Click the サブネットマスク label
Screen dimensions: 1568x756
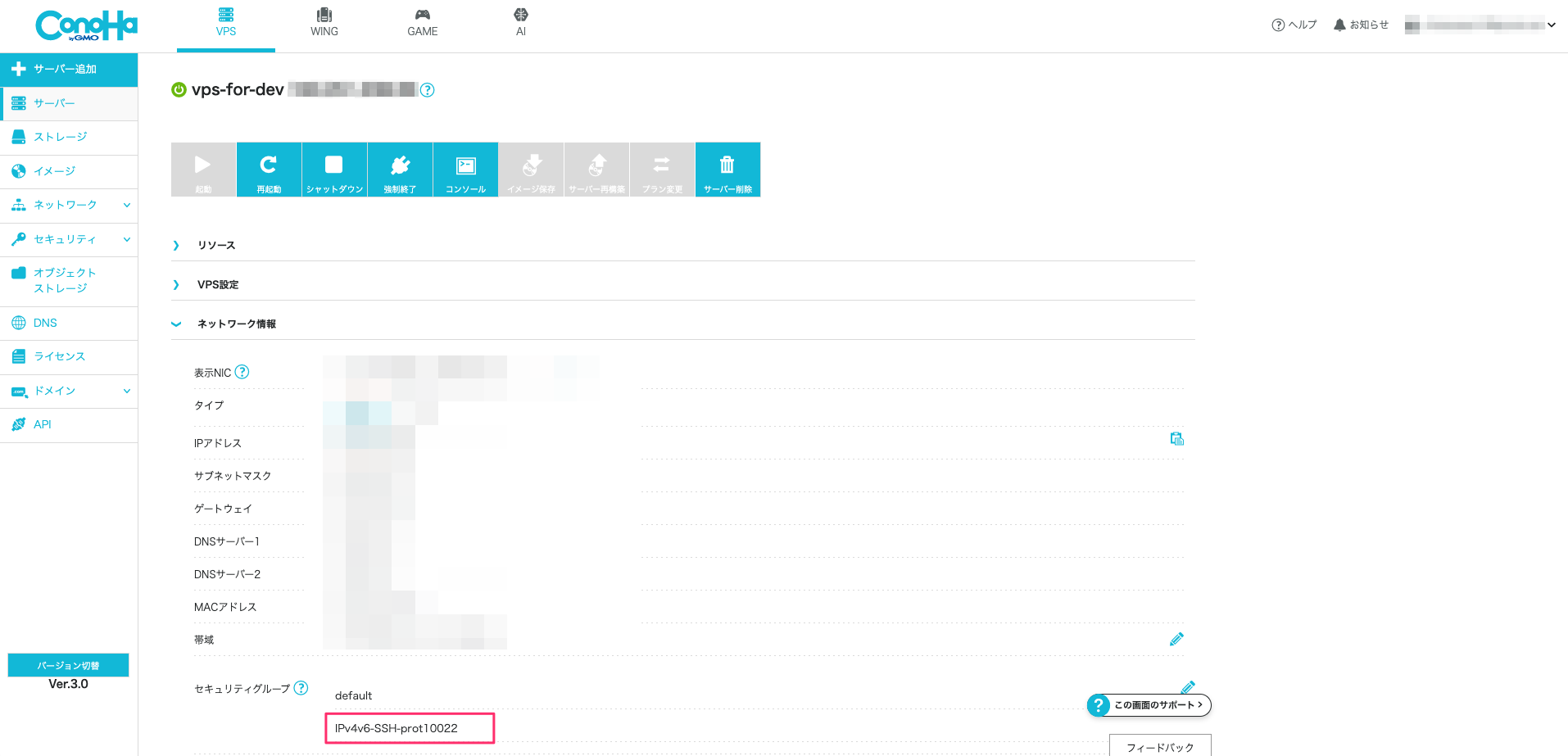pos(233,476)
